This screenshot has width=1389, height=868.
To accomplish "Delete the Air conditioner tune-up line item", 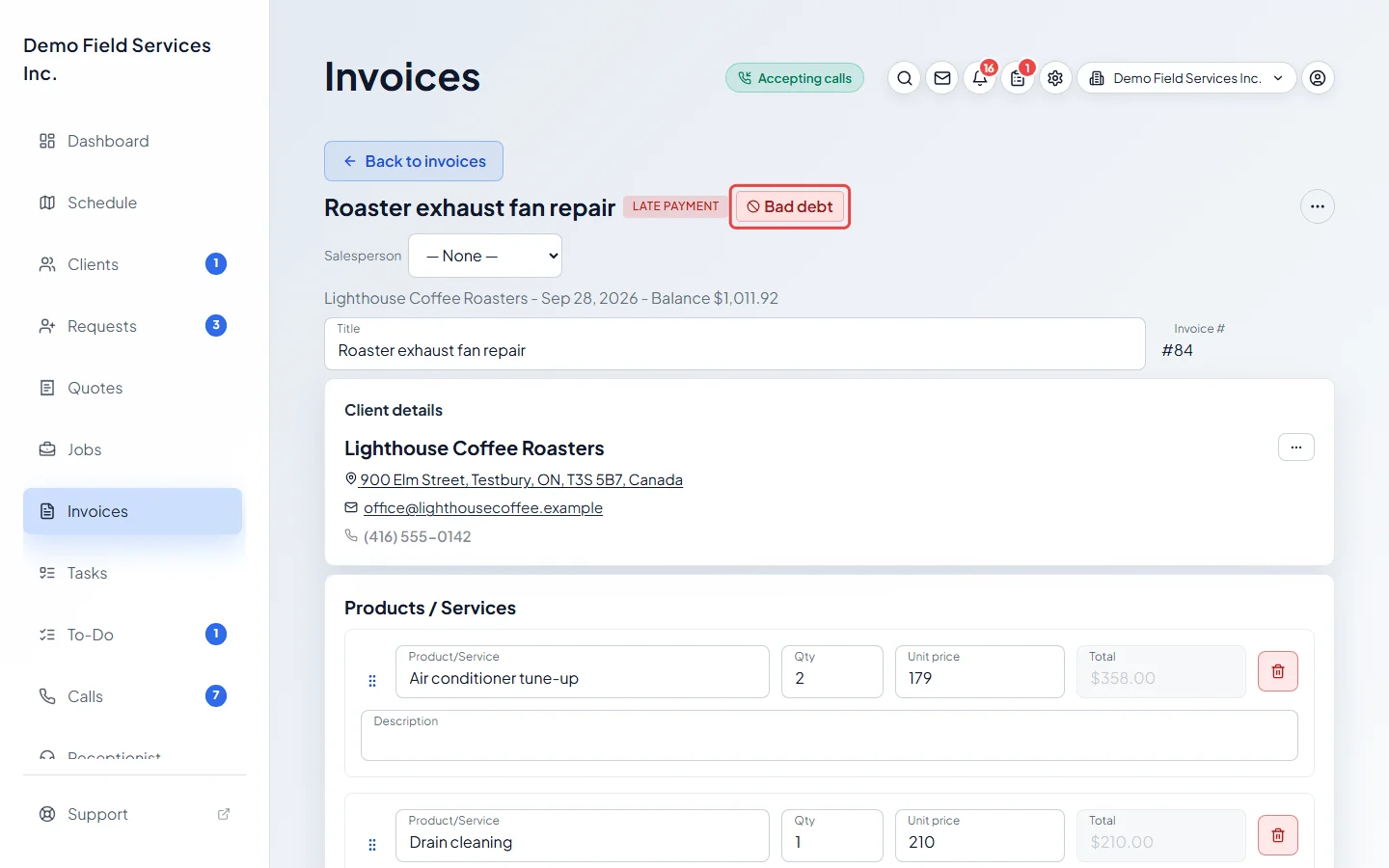I will point(1278,671).
